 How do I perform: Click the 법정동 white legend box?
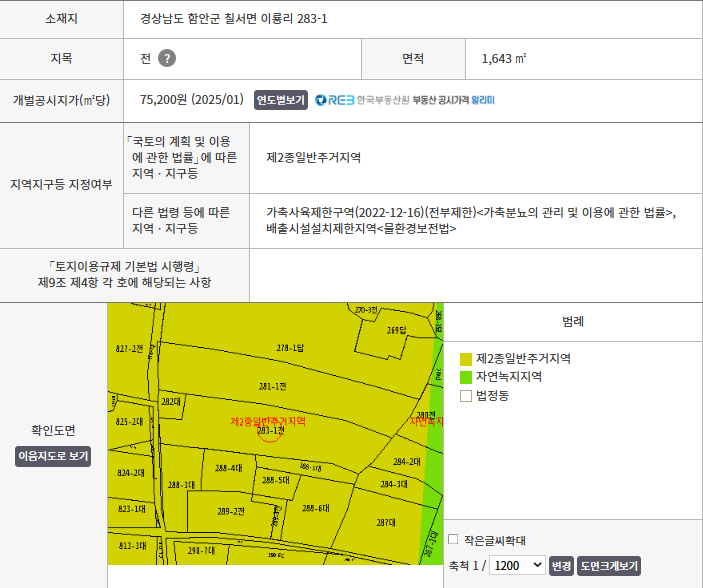[465, 396]
